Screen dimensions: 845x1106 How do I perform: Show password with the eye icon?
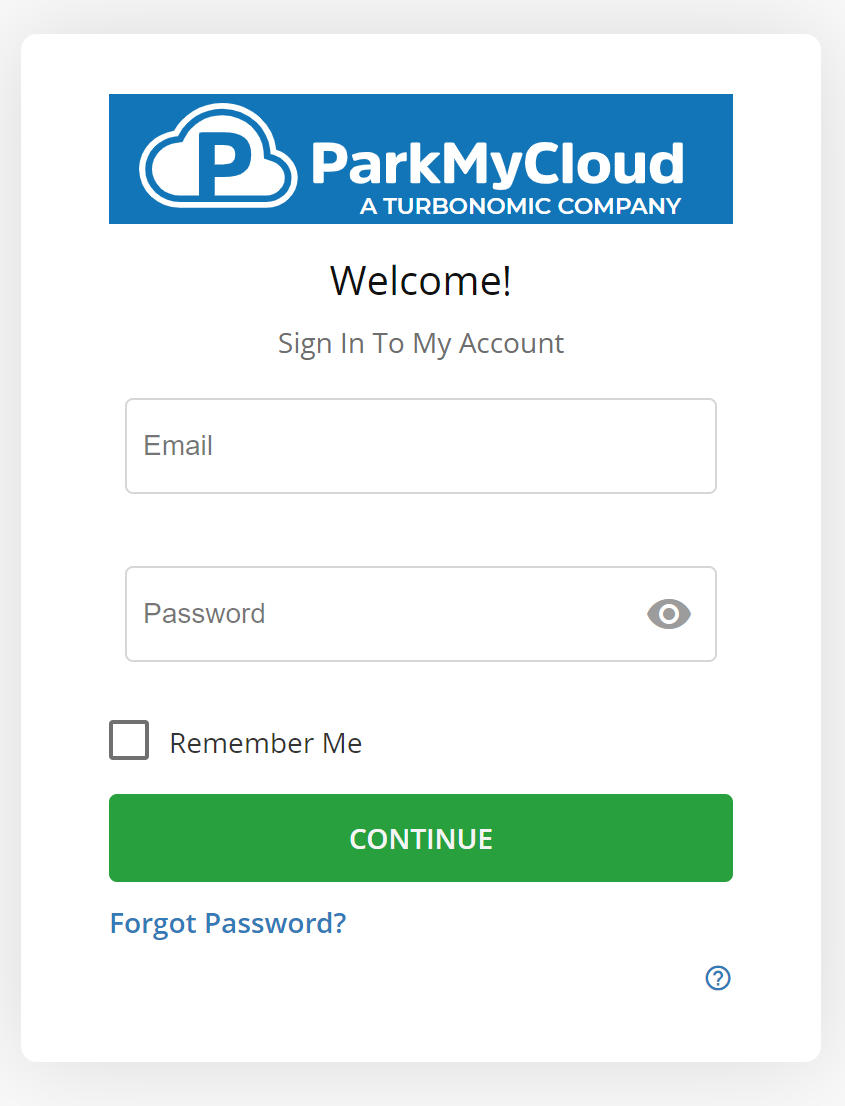[x=669, y=614]
